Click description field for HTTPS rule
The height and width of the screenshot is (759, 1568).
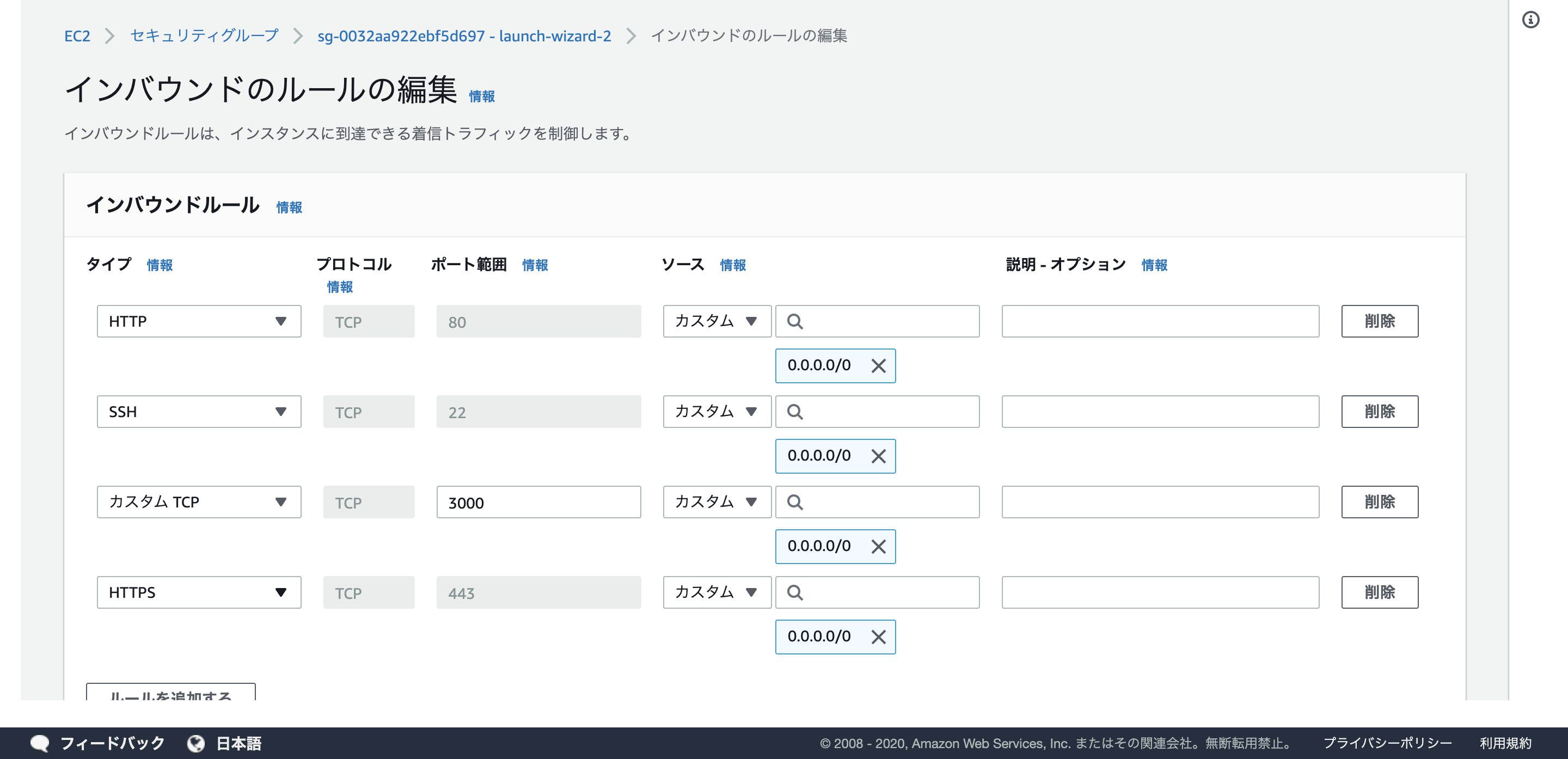point(1160,593)
